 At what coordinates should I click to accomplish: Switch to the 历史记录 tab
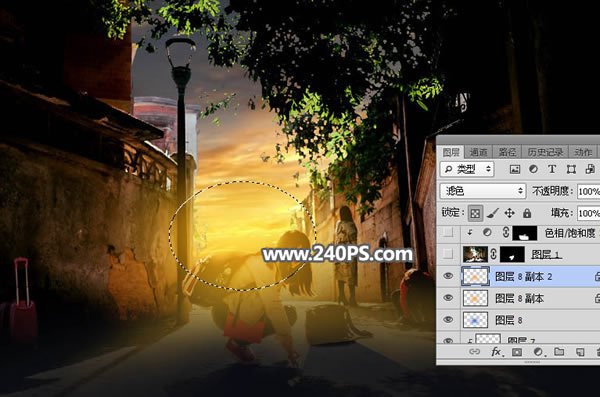(x=545, y=152)
